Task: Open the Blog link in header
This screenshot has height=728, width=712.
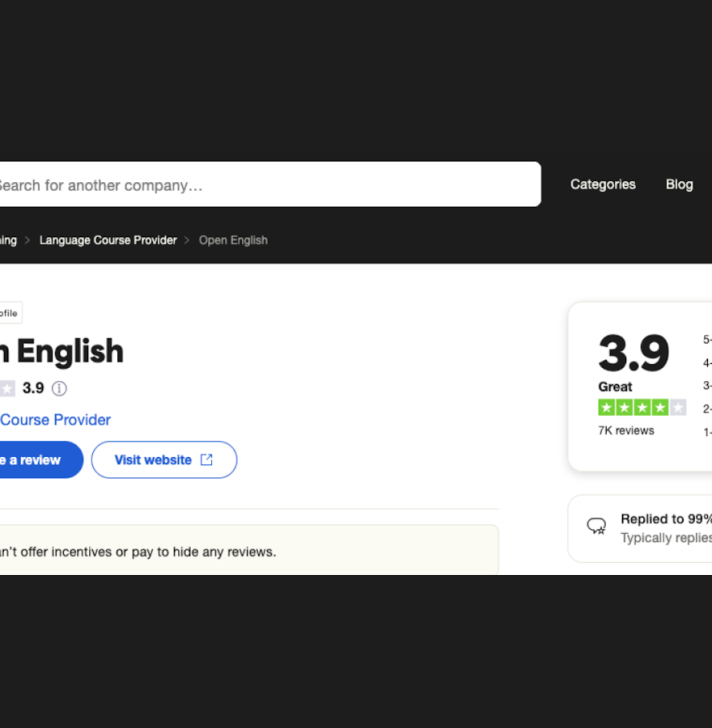Action: [x=679, y=184]
